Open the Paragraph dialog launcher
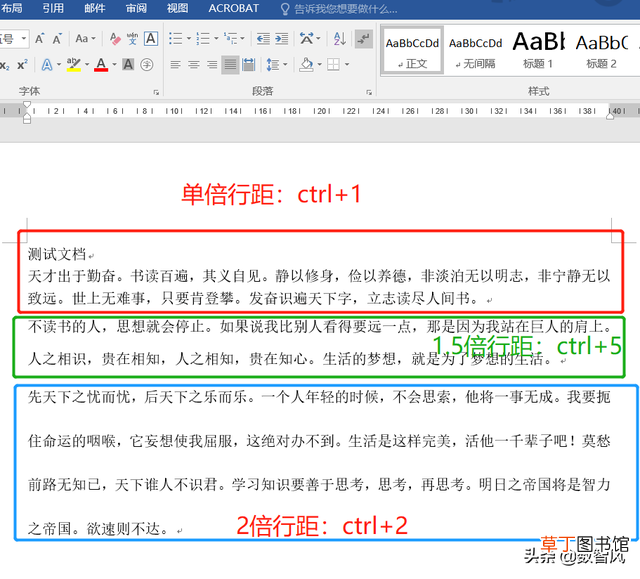 tap(369, 93)
